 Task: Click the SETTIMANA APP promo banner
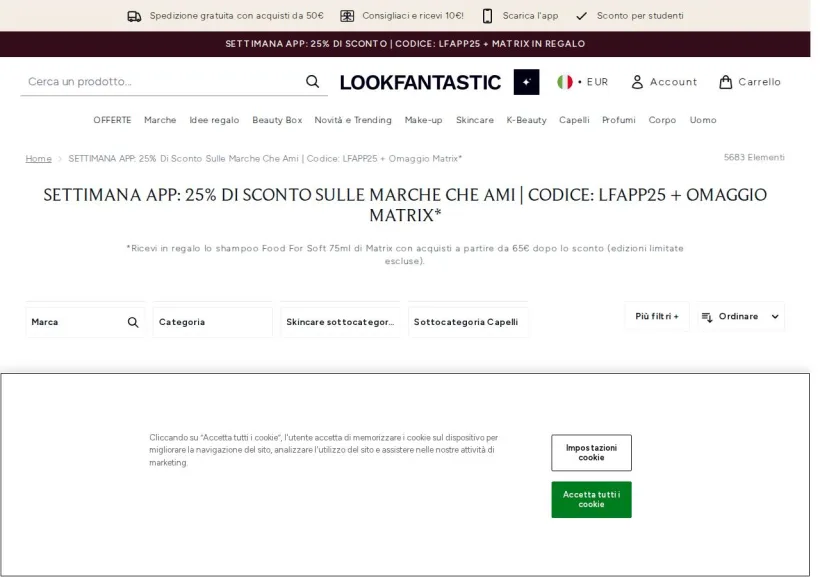click(405, 44)
